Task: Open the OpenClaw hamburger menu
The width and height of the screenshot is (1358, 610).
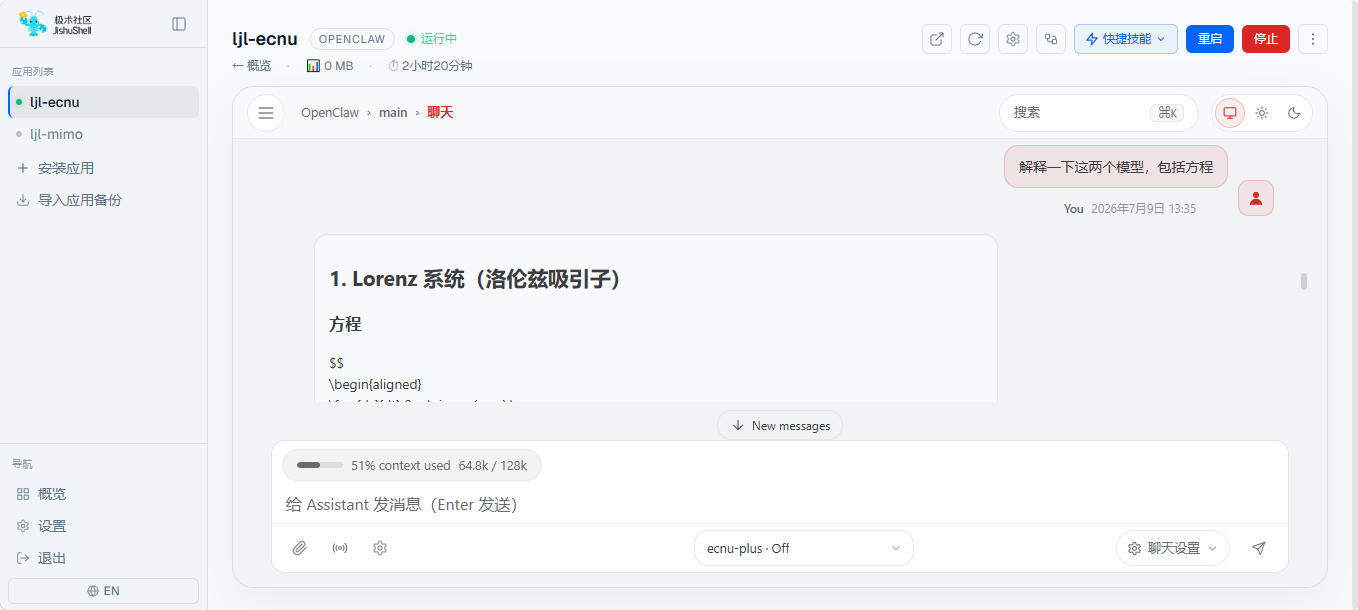Action: [x=266, y=113]
